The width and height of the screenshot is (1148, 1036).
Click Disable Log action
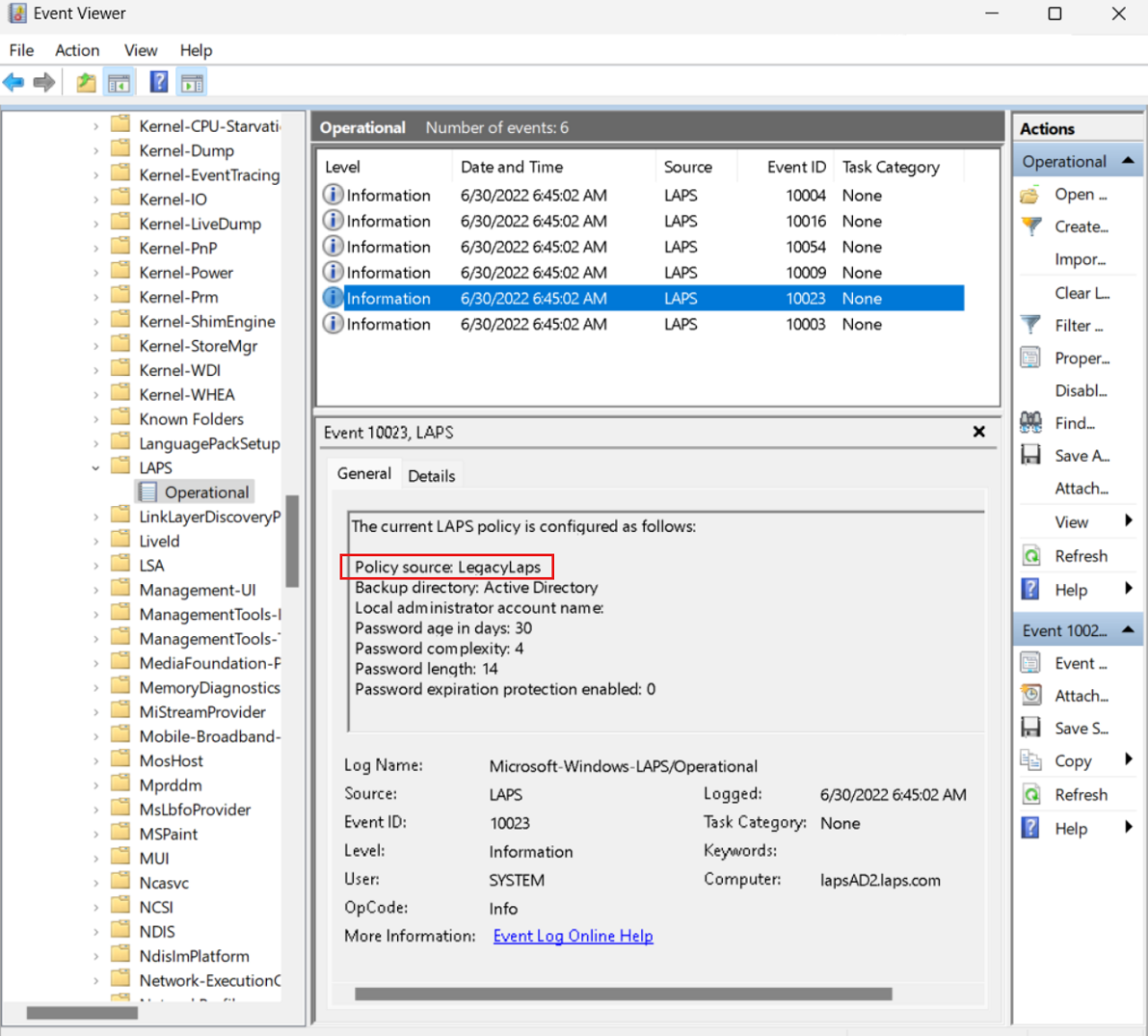point(1081,391)
